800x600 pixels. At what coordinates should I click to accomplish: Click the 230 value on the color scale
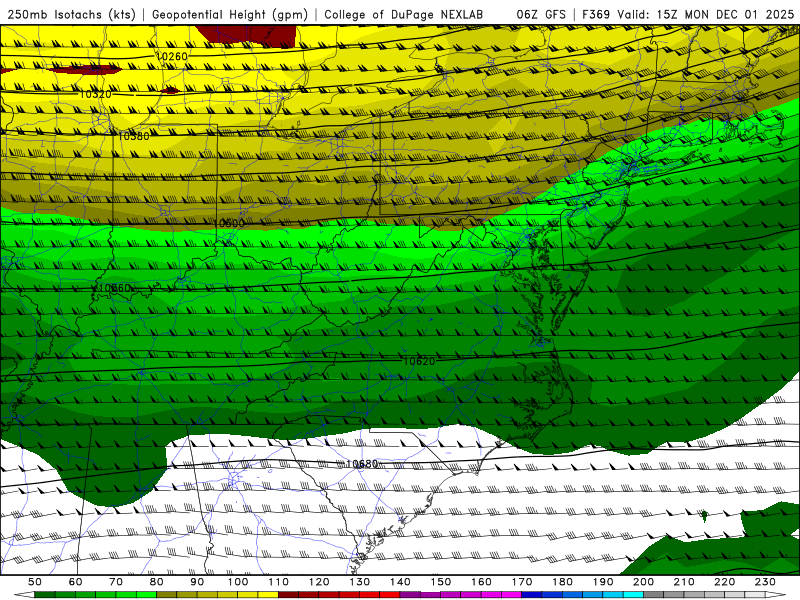765,582
